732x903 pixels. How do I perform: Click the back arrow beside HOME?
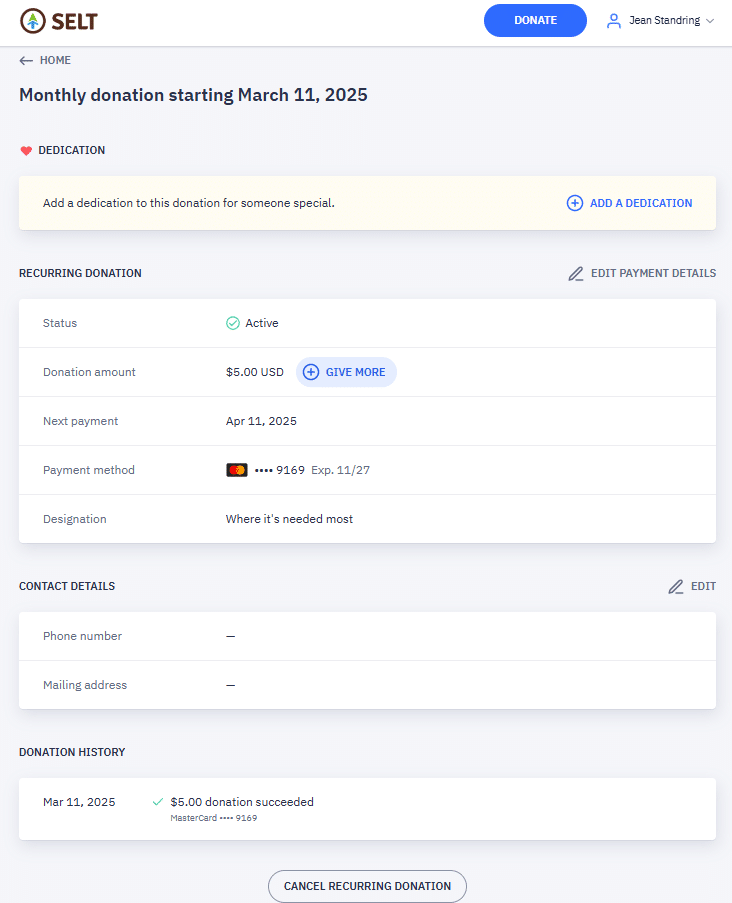pos(26,60)
